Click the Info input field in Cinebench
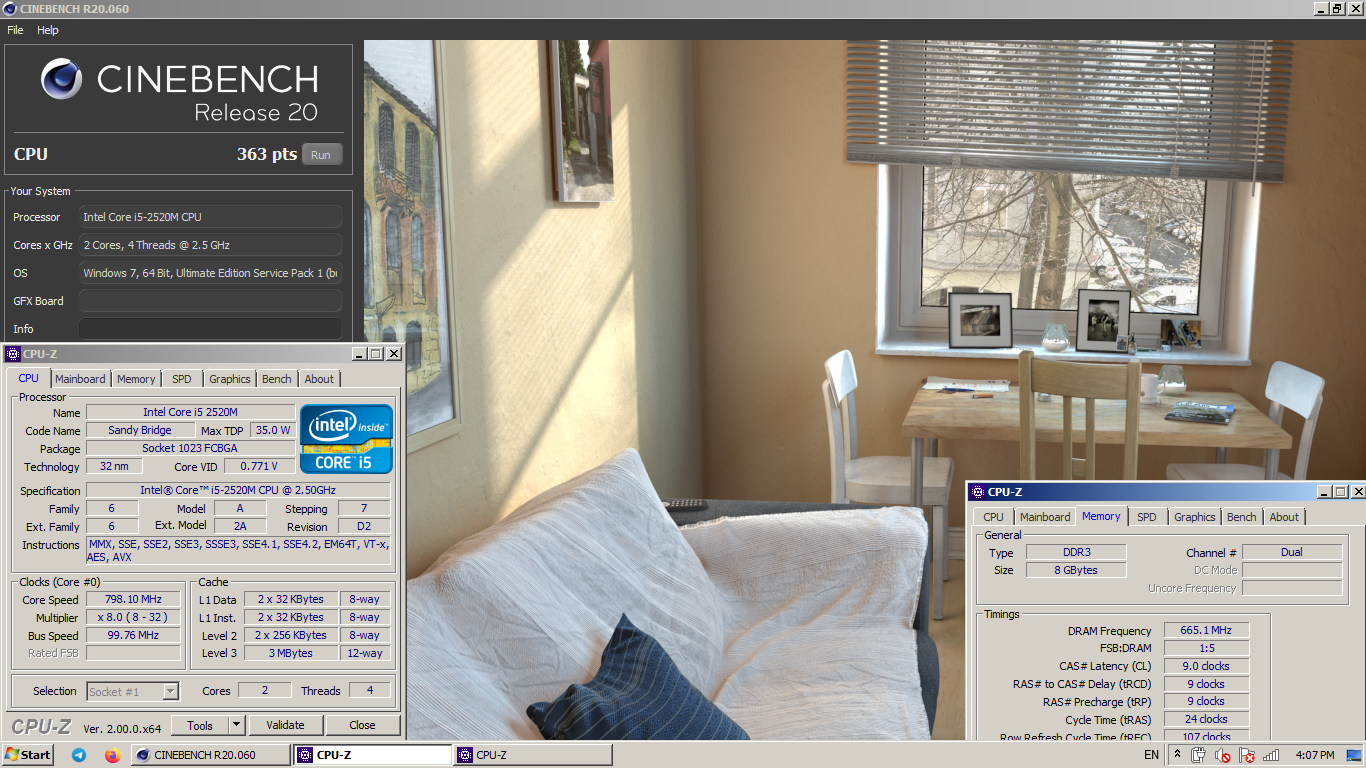This screenshot has width=1366, height=768. (x=210, y=329)
